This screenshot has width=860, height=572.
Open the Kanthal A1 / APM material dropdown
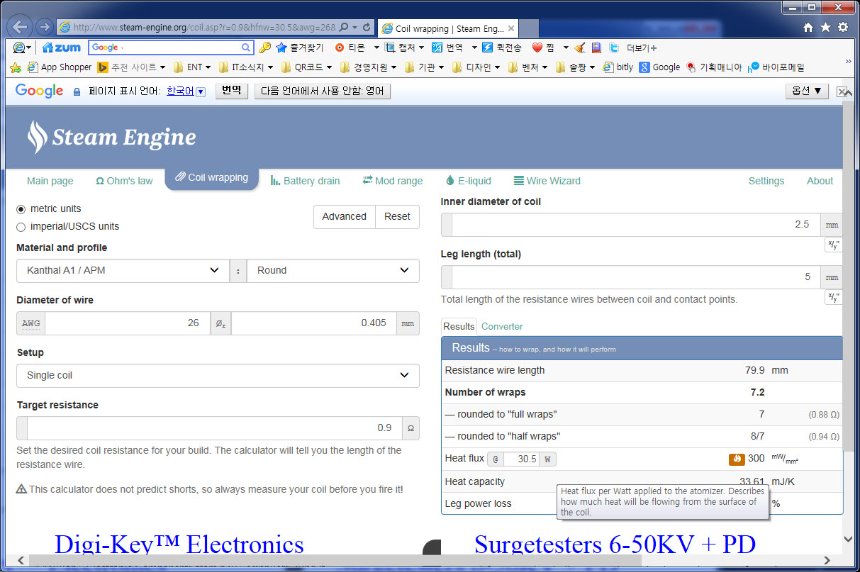pos(122,270)
